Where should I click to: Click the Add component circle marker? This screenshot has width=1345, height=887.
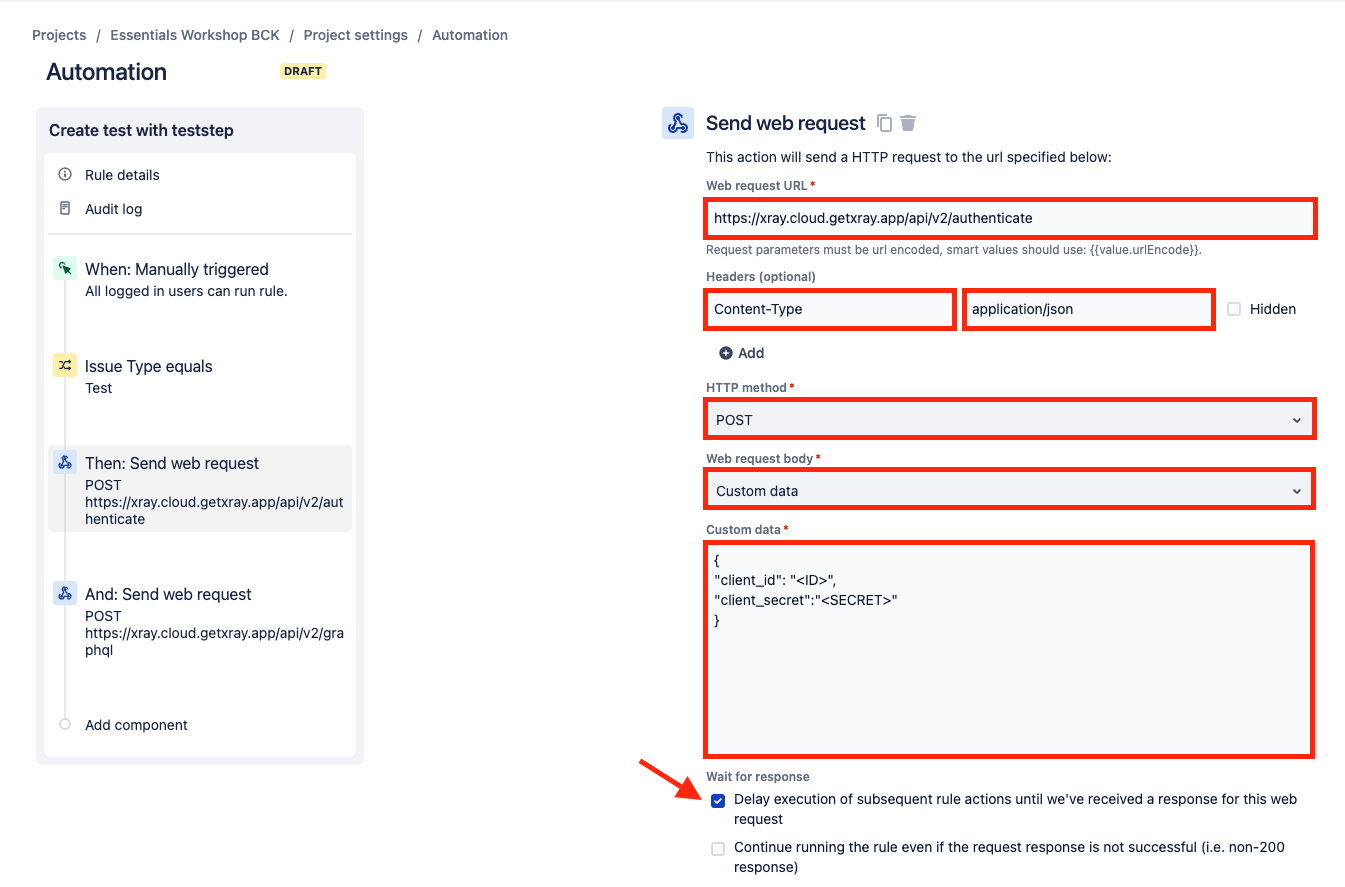[x=65, y=724]
